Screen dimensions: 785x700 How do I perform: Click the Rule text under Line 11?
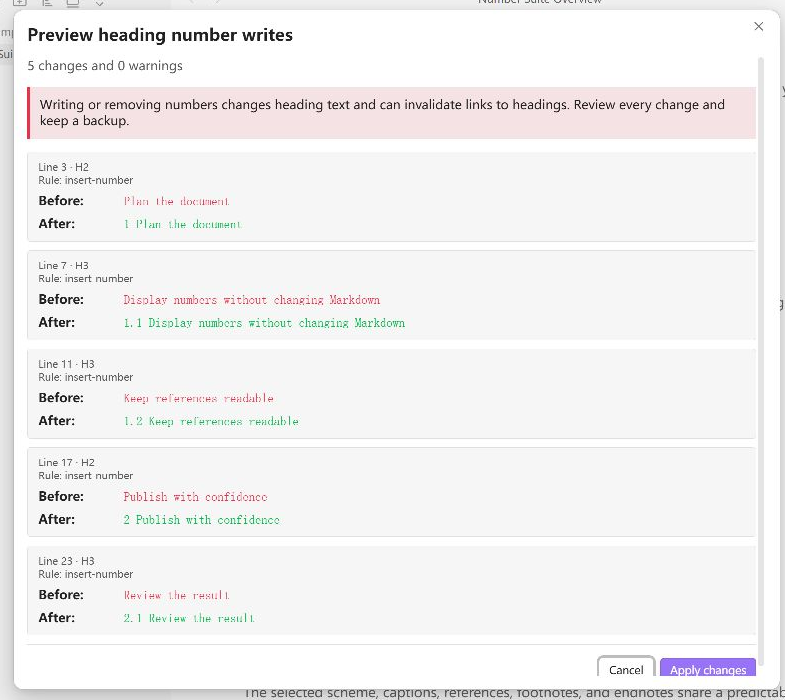coord(86,377)
